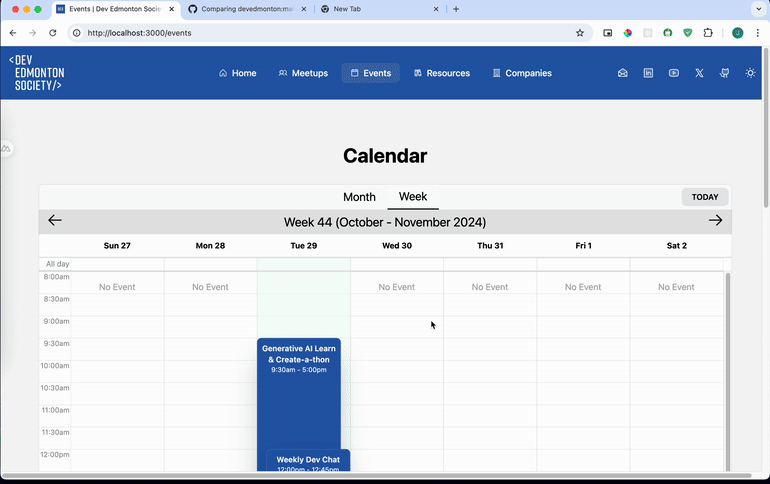Click the 12:00pm time label

coord(55,454)
